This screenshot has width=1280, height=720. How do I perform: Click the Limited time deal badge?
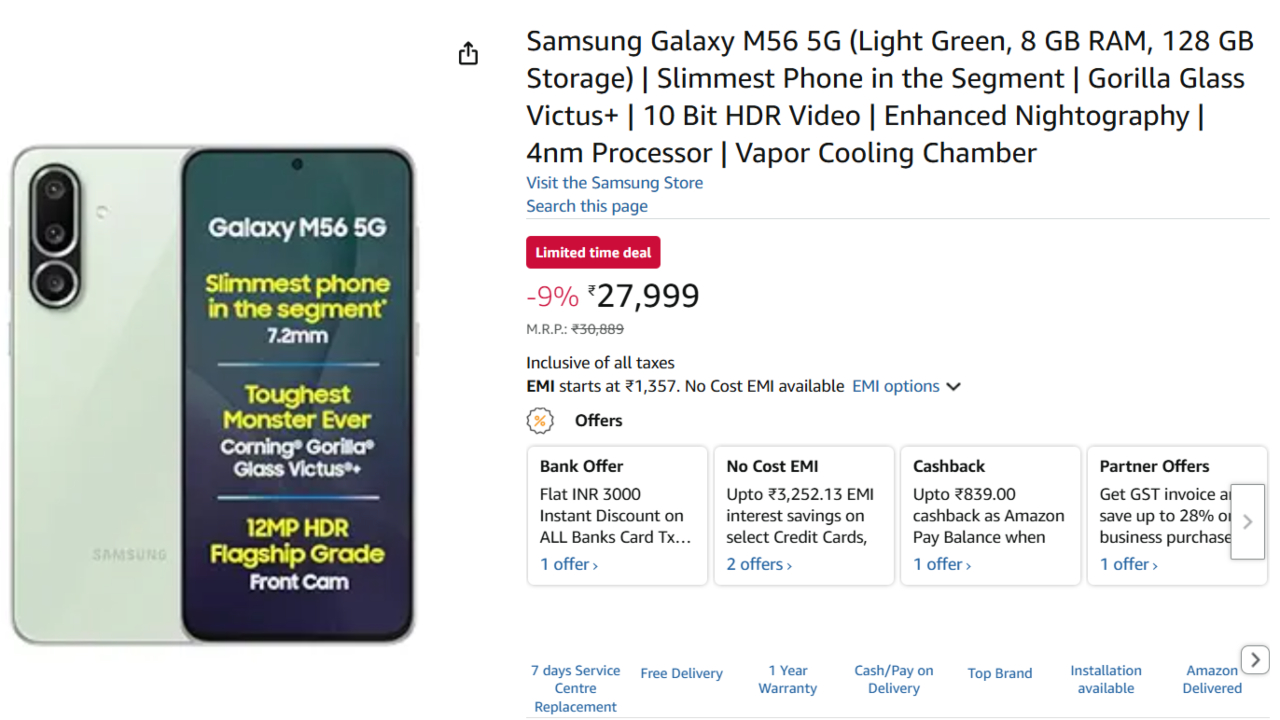click(593, 253)
